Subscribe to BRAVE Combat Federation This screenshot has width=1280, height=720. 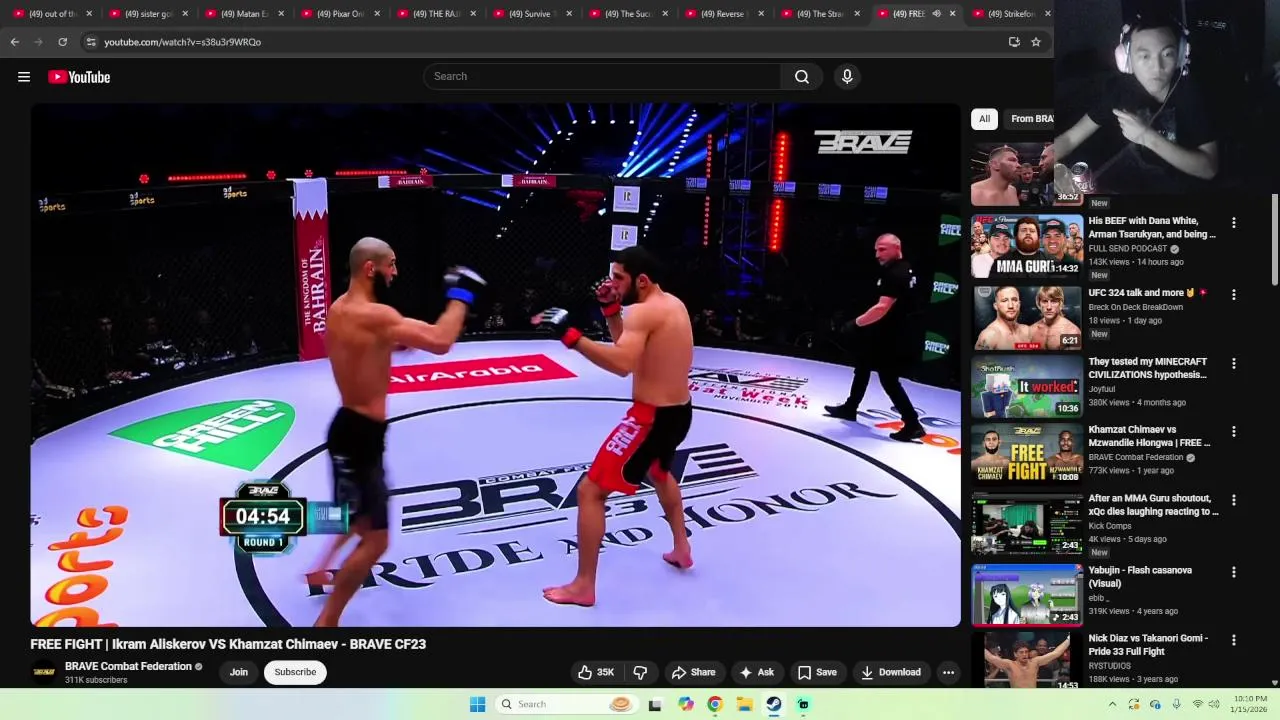295,672
